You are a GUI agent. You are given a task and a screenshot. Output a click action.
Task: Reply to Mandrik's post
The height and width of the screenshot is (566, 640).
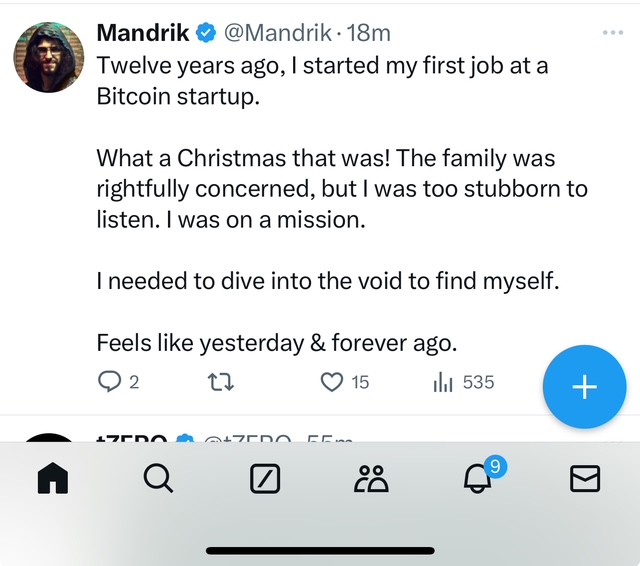109,382
